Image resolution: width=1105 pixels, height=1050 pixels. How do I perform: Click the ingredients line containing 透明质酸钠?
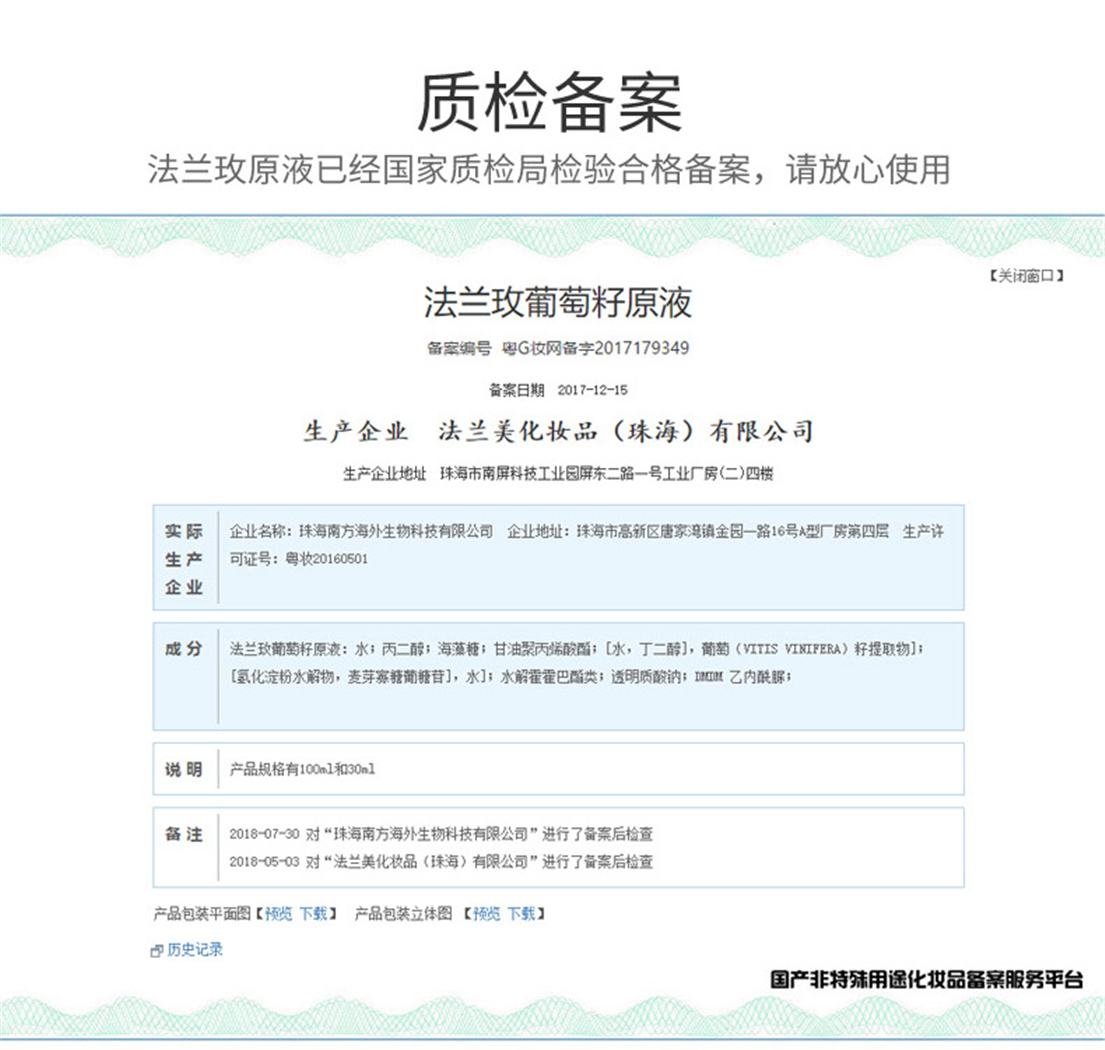(511, 677)
